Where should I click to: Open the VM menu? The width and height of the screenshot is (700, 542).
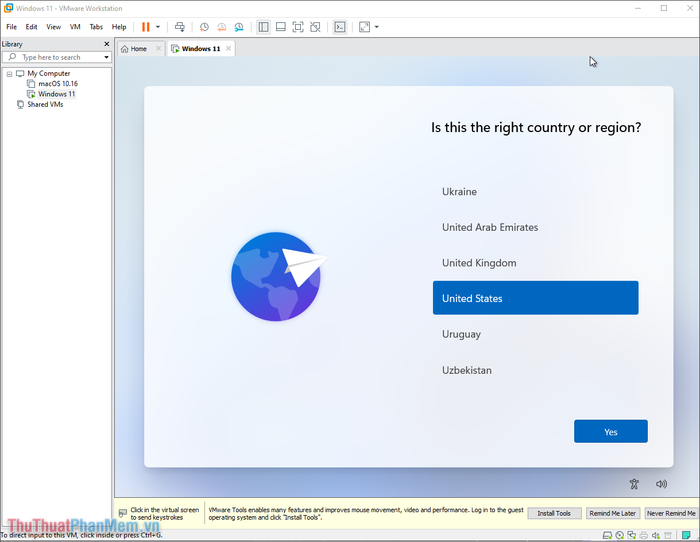(x=75, y=27)
